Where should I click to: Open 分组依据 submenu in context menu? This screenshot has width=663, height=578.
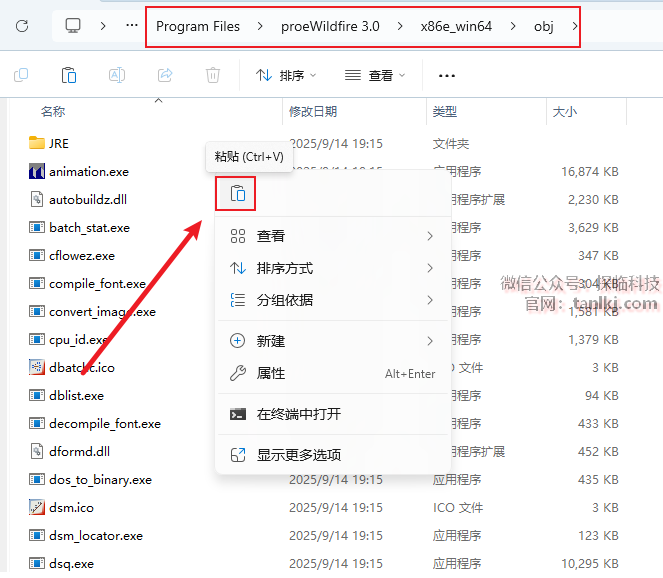332,300
